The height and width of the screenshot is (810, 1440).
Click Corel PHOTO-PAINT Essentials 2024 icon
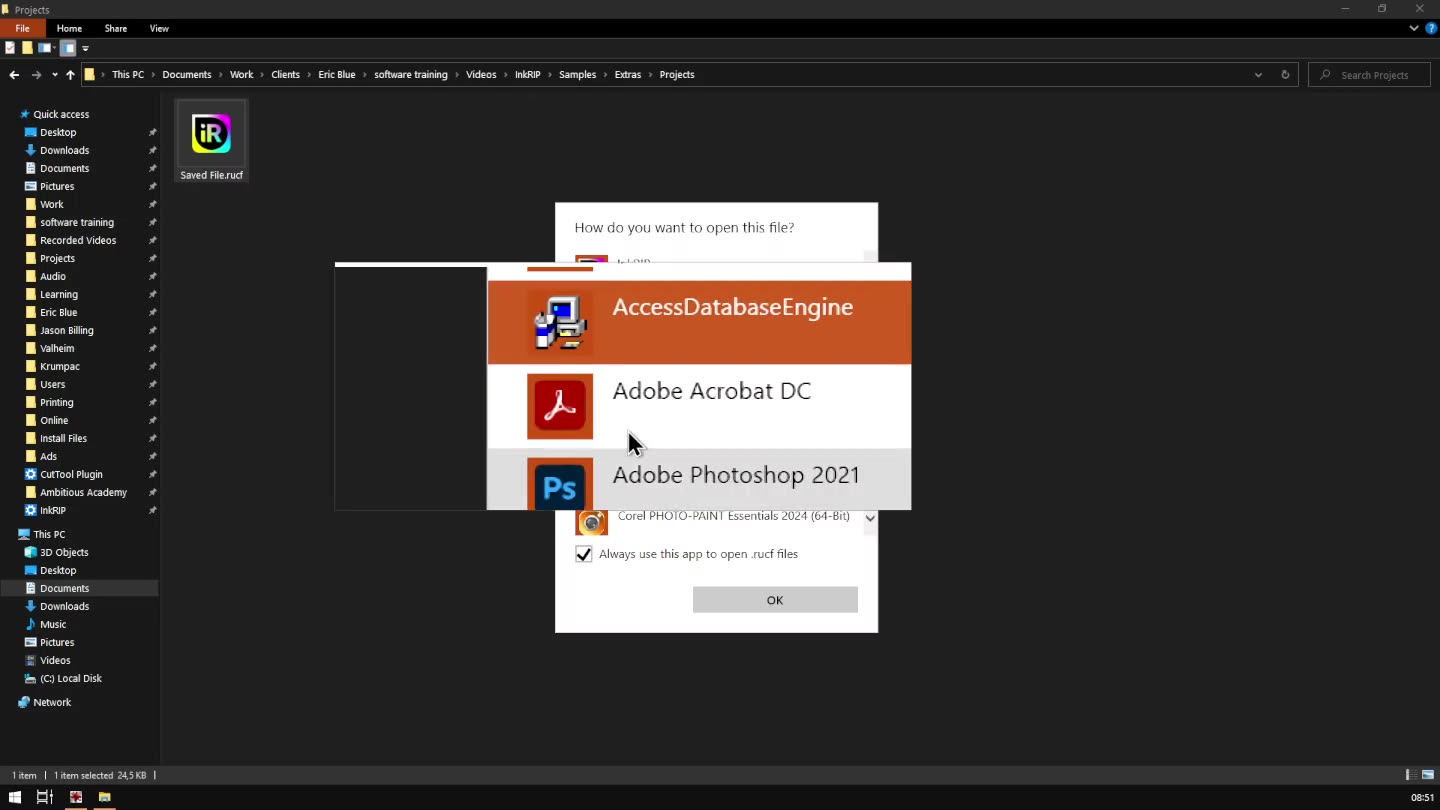592,521
